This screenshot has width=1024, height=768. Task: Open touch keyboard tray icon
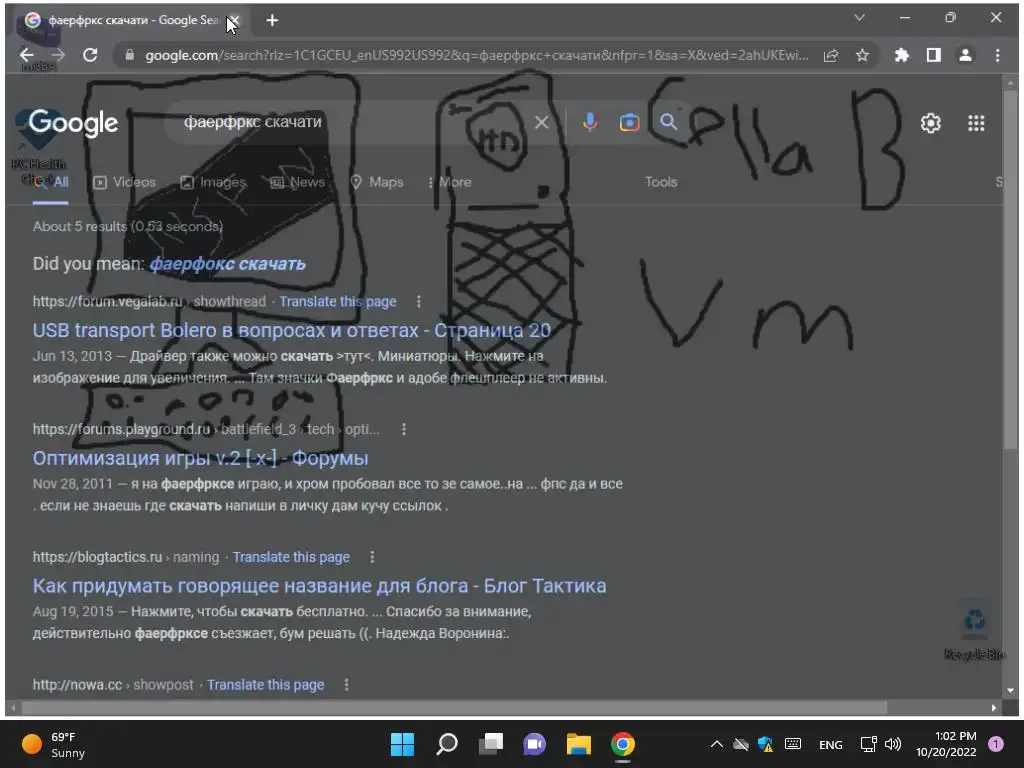(793, 744)
